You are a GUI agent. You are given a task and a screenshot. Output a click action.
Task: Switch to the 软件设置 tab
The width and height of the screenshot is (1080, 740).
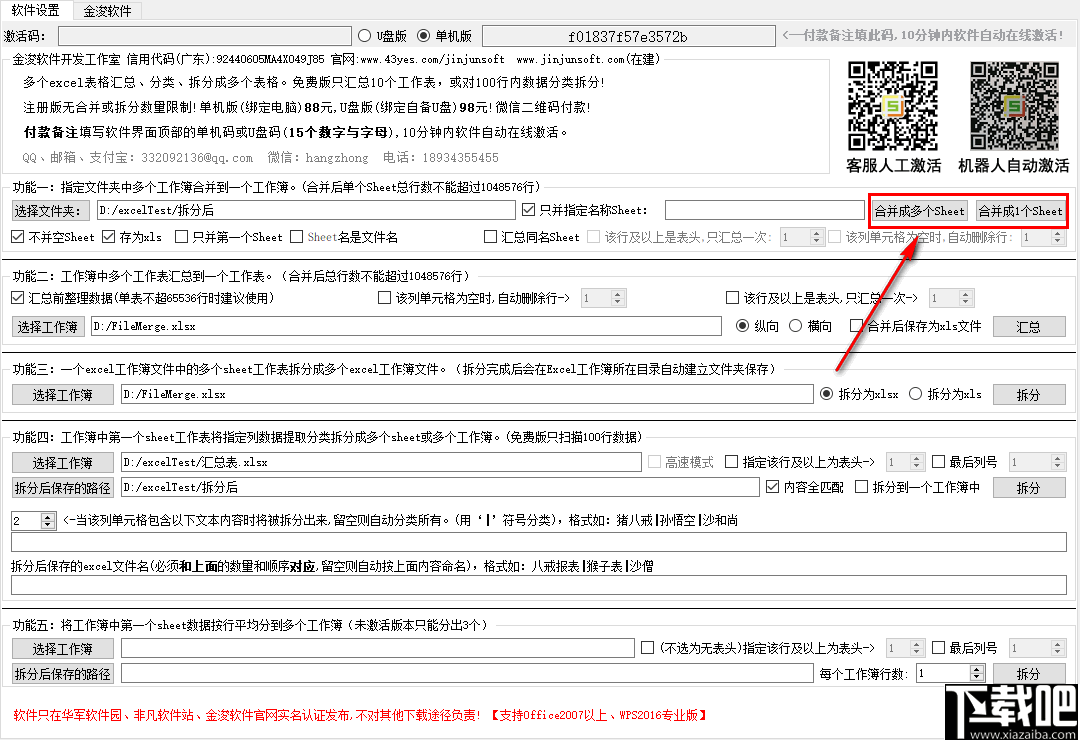tap(34, 13)
